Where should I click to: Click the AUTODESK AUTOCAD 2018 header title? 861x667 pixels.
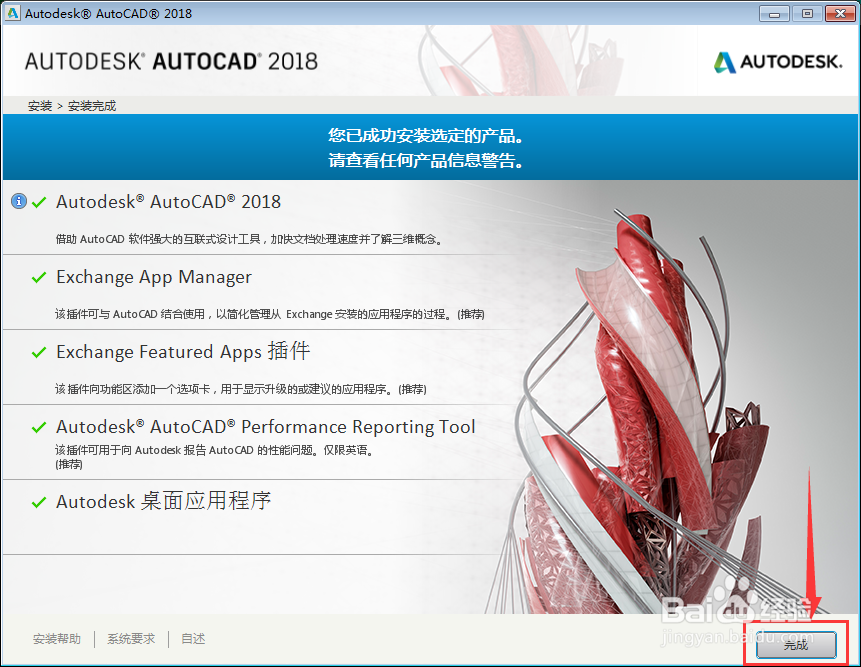coord(171,61)
